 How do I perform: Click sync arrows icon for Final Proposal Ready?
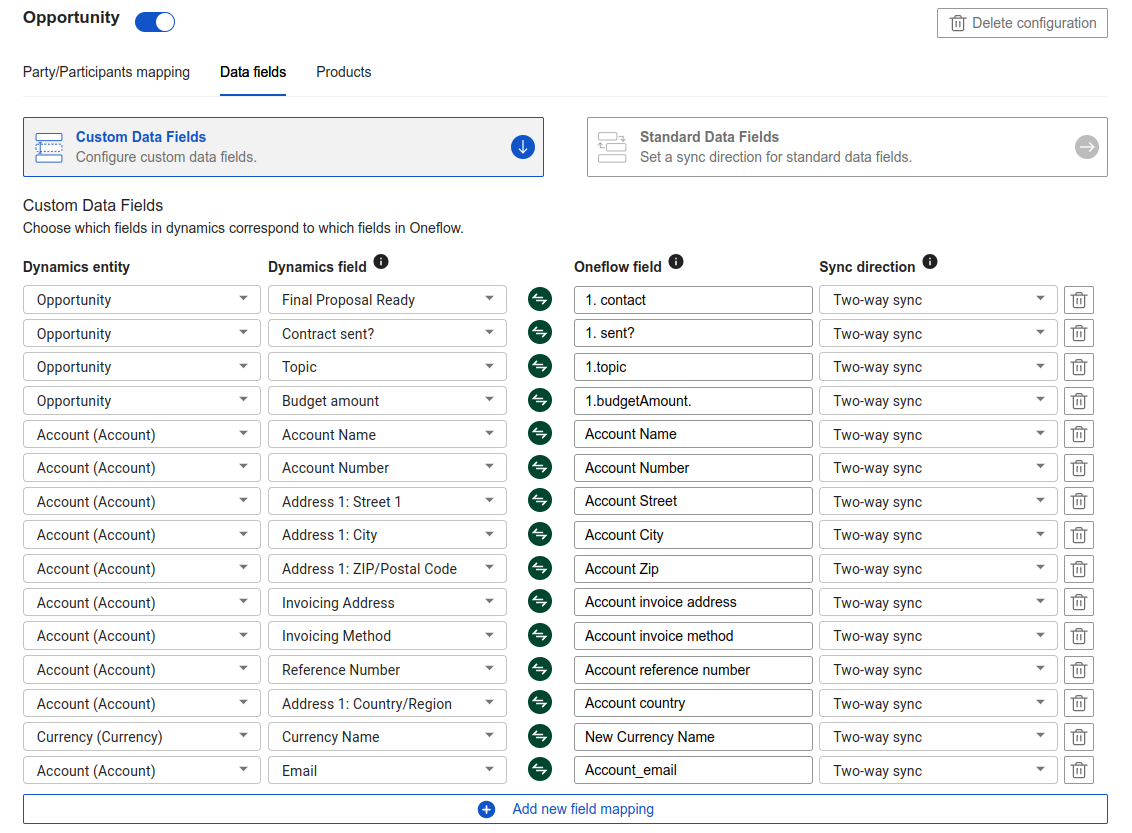point(540,299)
